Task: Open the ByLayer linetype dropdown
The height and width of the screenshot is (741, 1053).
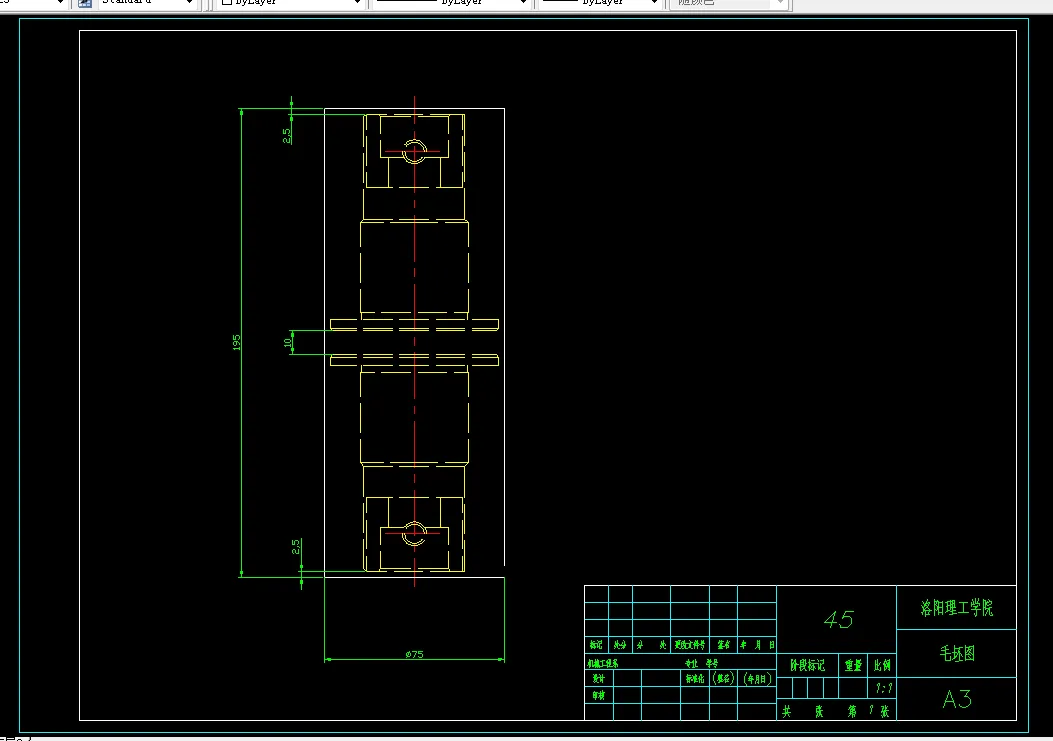Action: pyautogui.click(x=451, y=3)
